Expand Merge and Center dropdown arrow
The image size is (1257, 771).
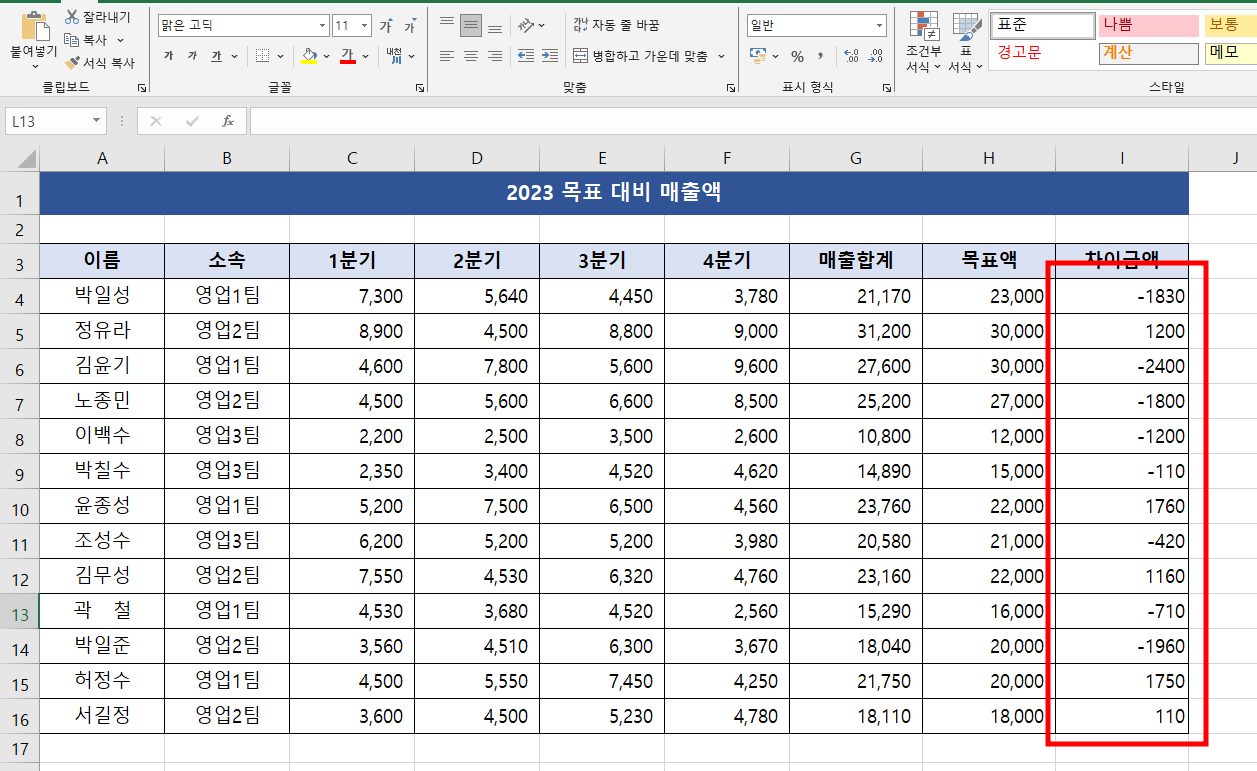point(722,56)
